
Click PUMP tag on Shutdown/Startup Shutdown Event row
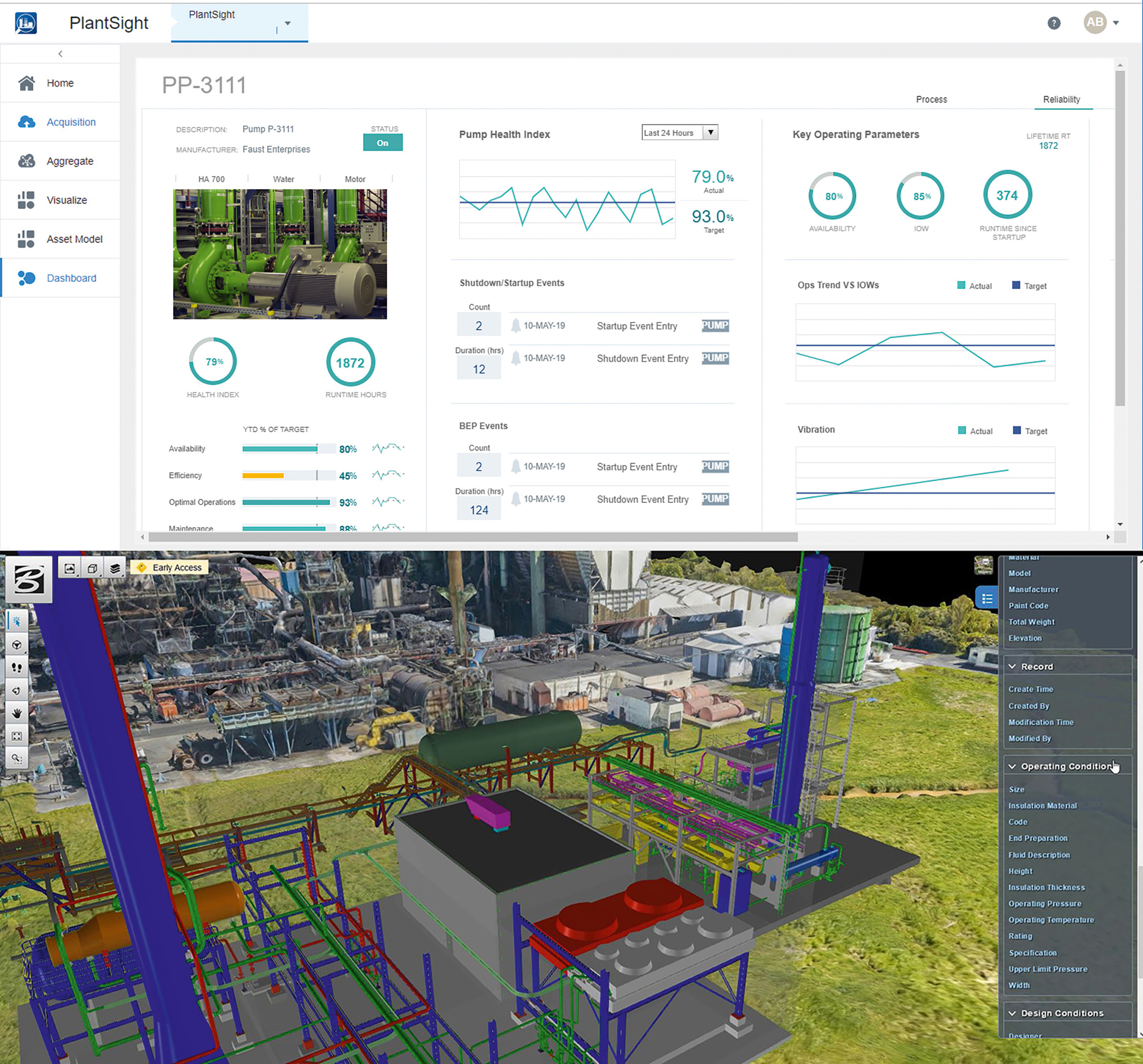tap(715, 358)
